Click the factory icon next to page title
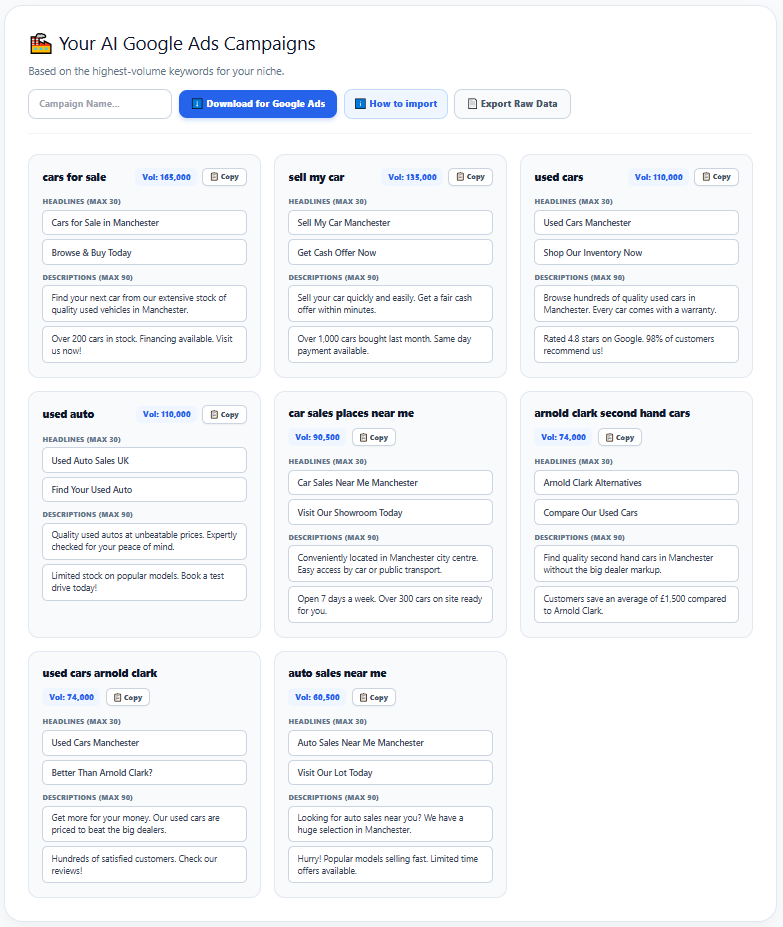Image resolution: width=783 pixels, height=927 pixels. [x=41, y=44]
